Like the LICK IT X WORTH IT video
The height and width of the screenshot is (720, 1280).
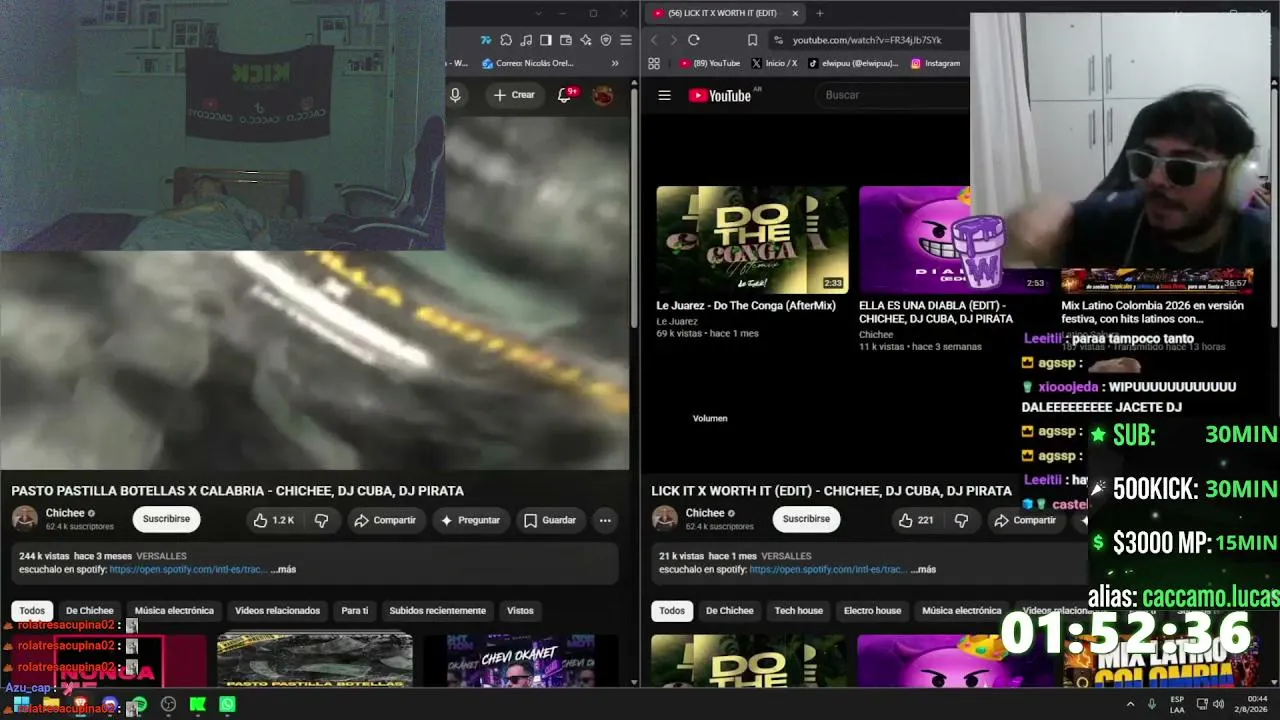click(x=915, y=520)
